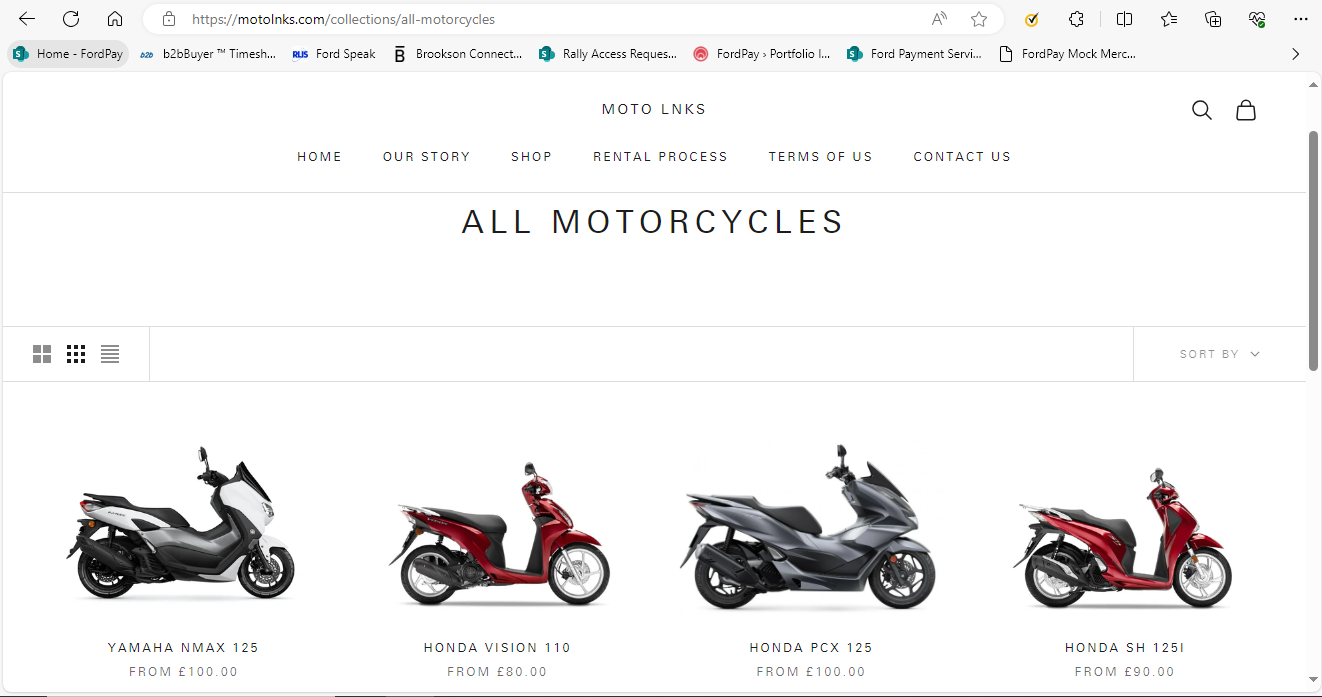1322x697 pixels.
Task: Add page to favorites with star icon
Action: [x=979, y=19]
